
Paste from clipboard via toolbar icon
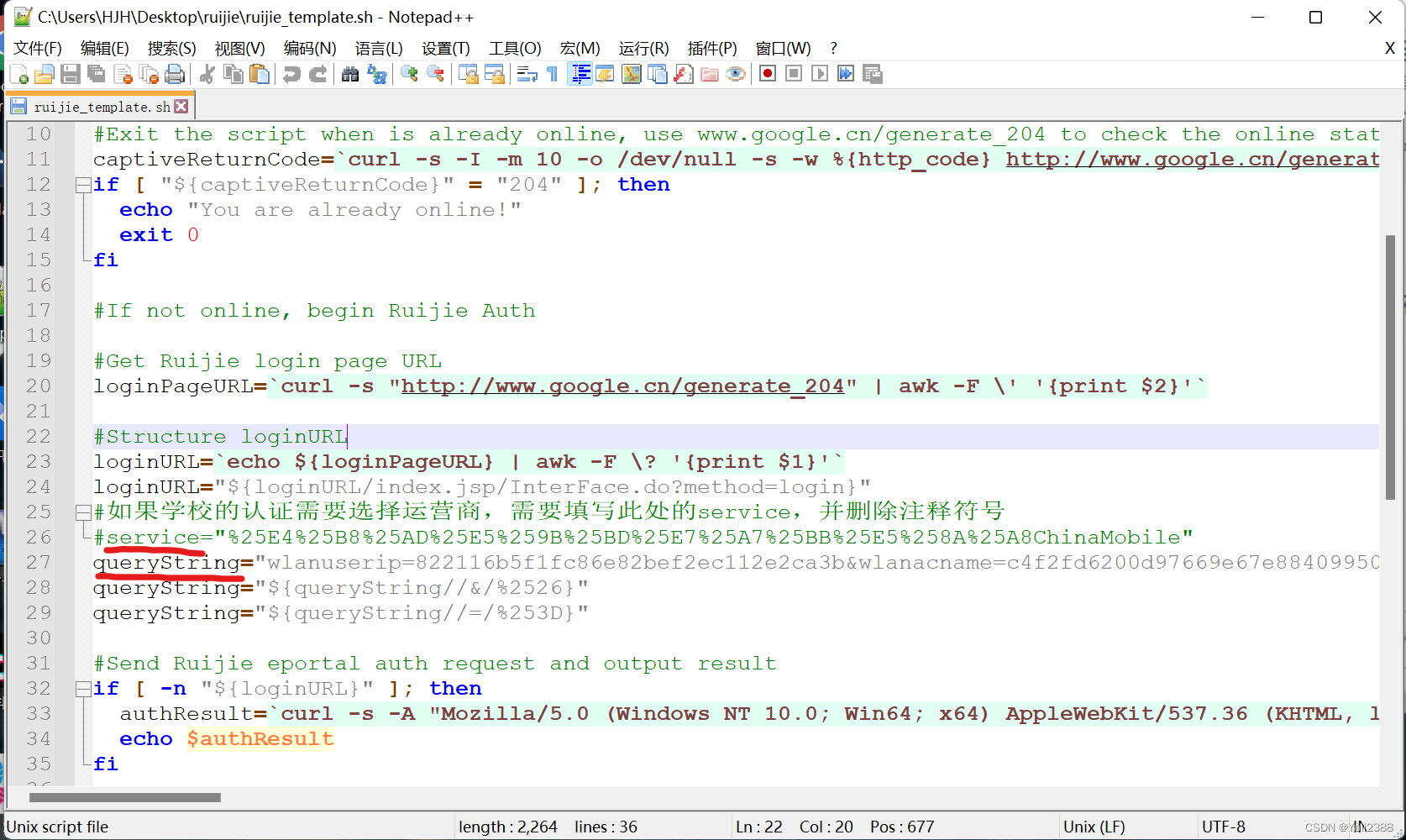coord(260,74)
